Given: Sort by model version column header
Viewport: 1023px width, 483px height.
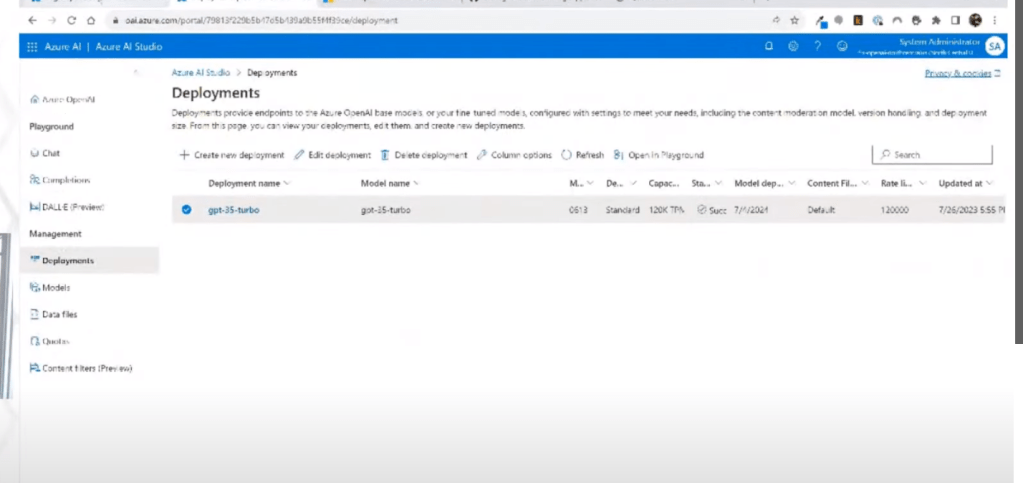Looking at the screenshot, I should coord(581,183).
